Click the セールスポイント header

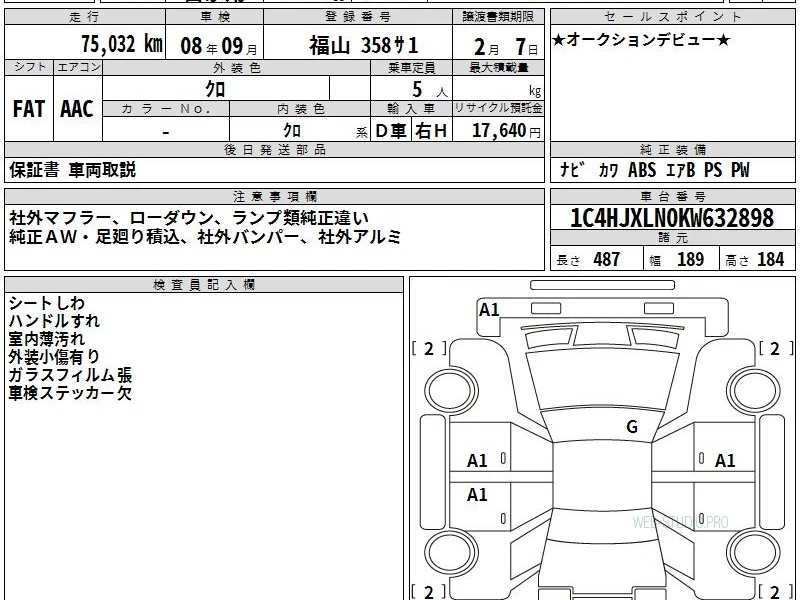click(672, 17)
